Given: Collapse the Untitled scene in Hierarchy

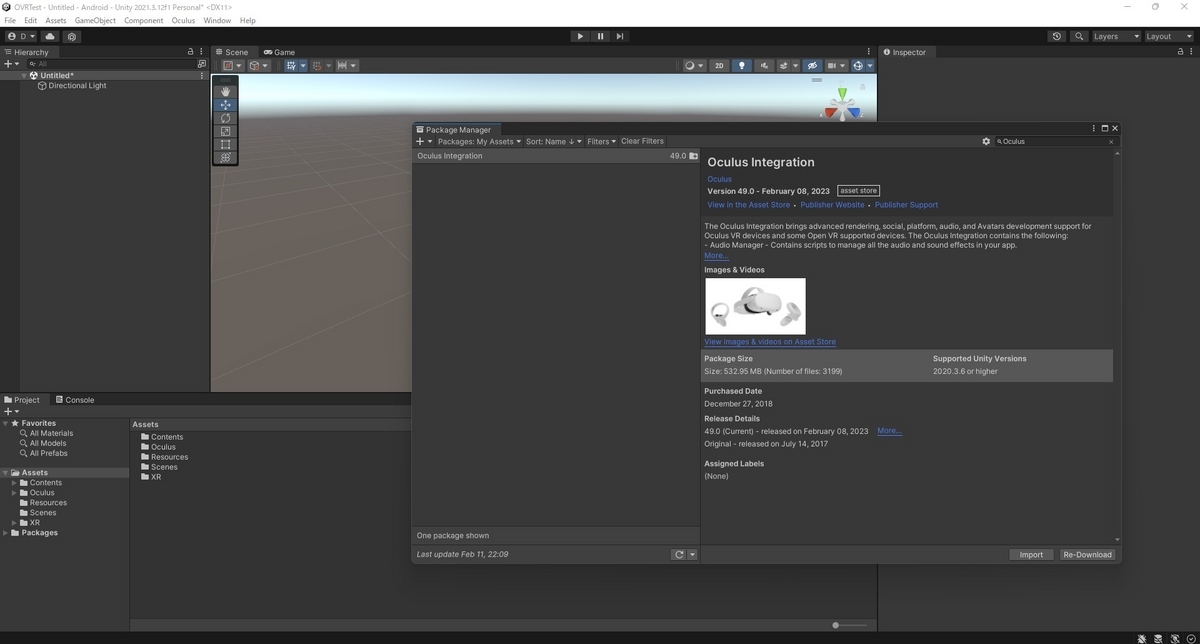Looking at the screenshot, I should pyautogui.click(x=24, y=75).
